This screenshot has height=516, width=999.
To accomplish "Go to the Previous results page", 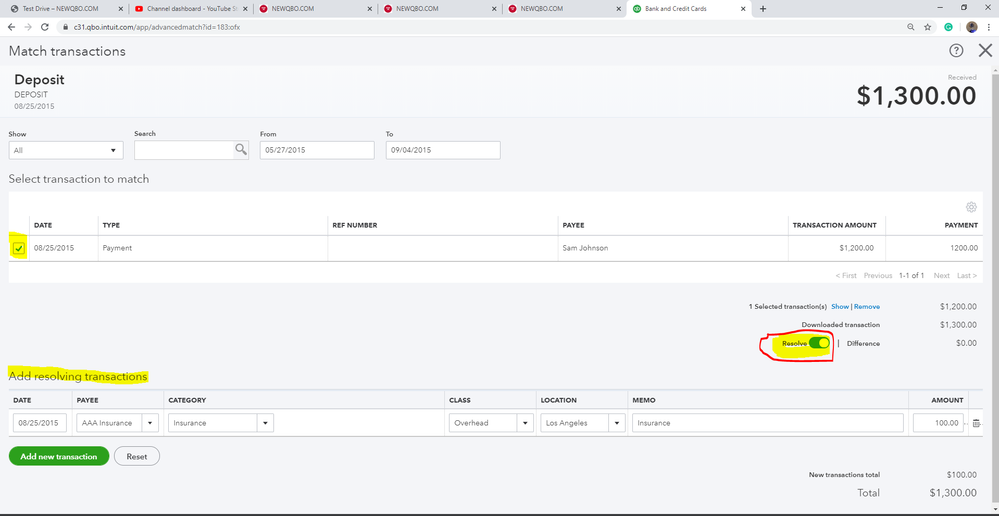I will click(x=877, y=276).
